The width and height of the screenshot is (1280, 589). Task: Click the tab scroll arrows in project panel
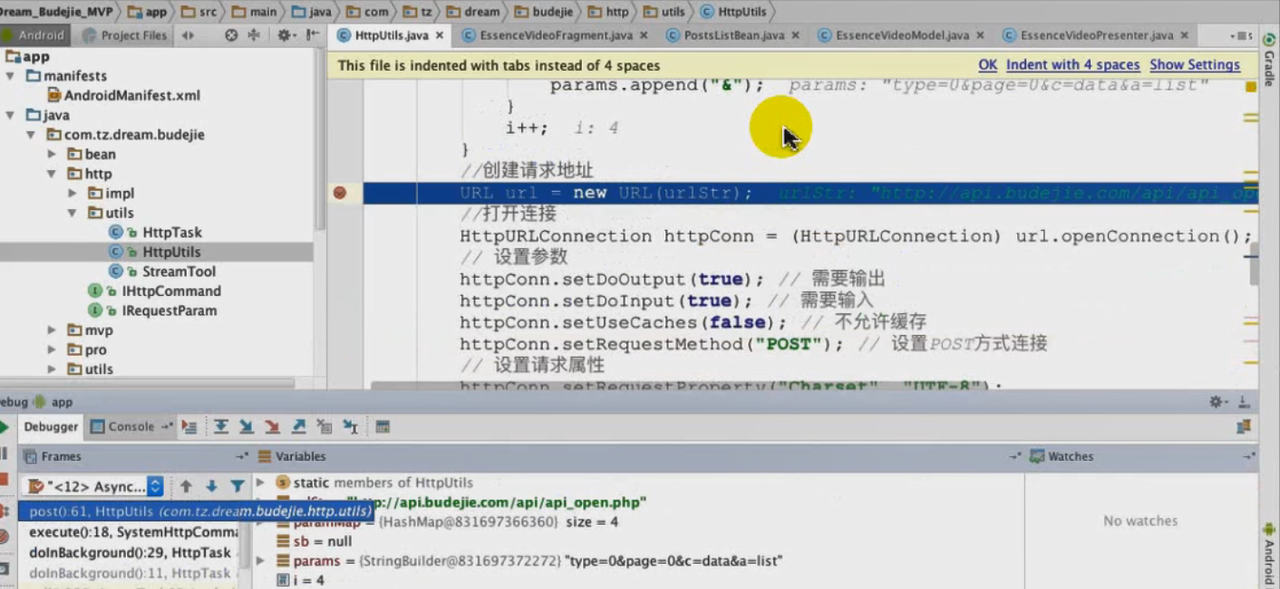click(x=189, y=35)
